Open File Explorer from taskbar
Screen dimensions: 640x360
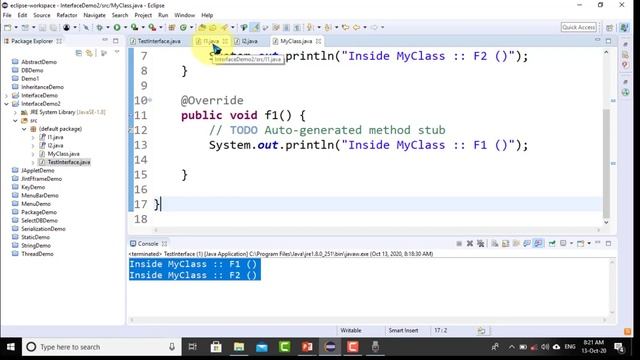pos(239,347)
